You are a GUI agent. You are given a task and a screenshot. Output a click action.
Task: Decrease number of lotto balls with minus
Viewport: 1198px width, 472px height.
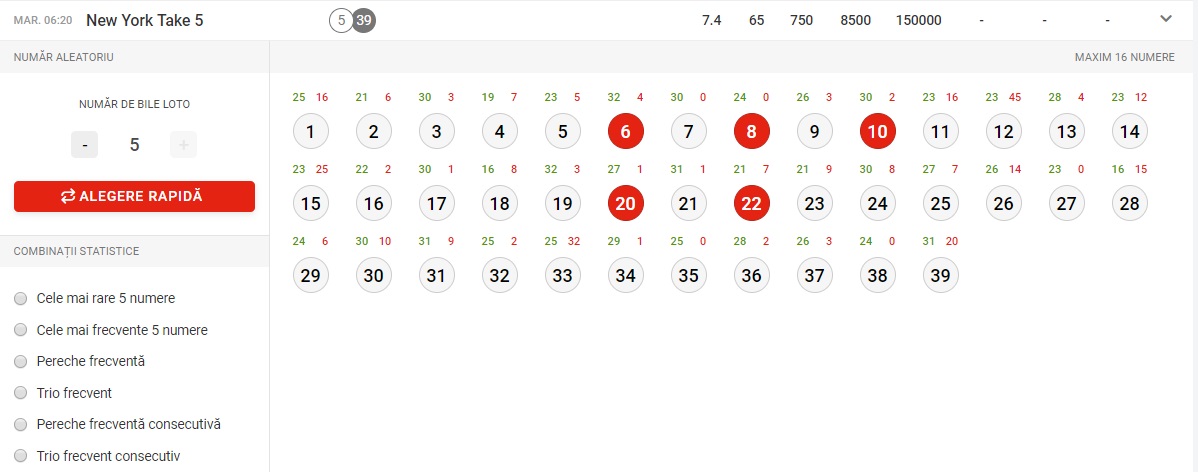[x=85, y=144]
